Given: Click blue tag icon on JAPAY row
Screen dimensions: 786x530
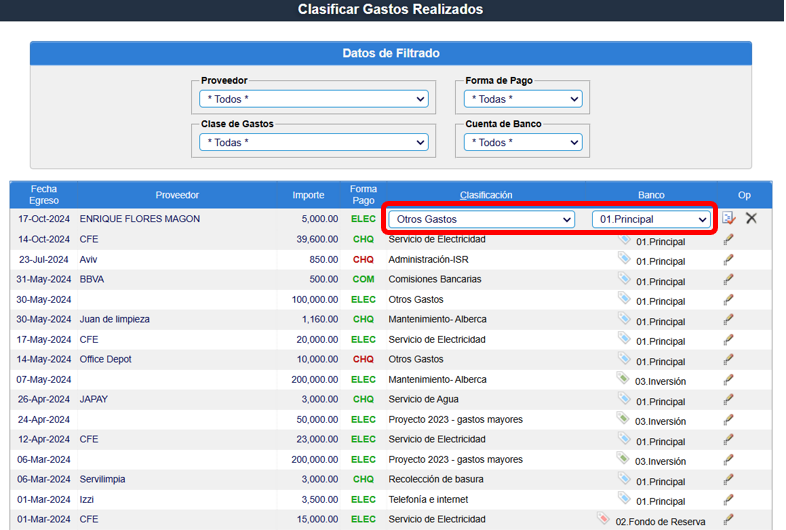Looking at the screenshot, I should coord(624,398).
